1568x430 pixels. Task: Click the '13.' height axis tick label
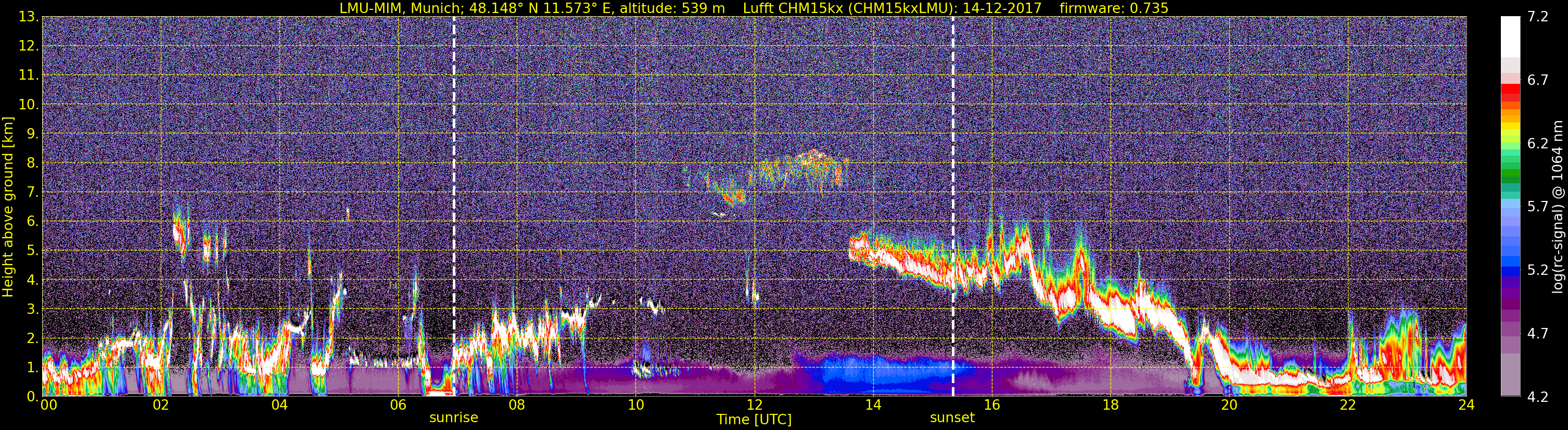[x=29, y=17]
